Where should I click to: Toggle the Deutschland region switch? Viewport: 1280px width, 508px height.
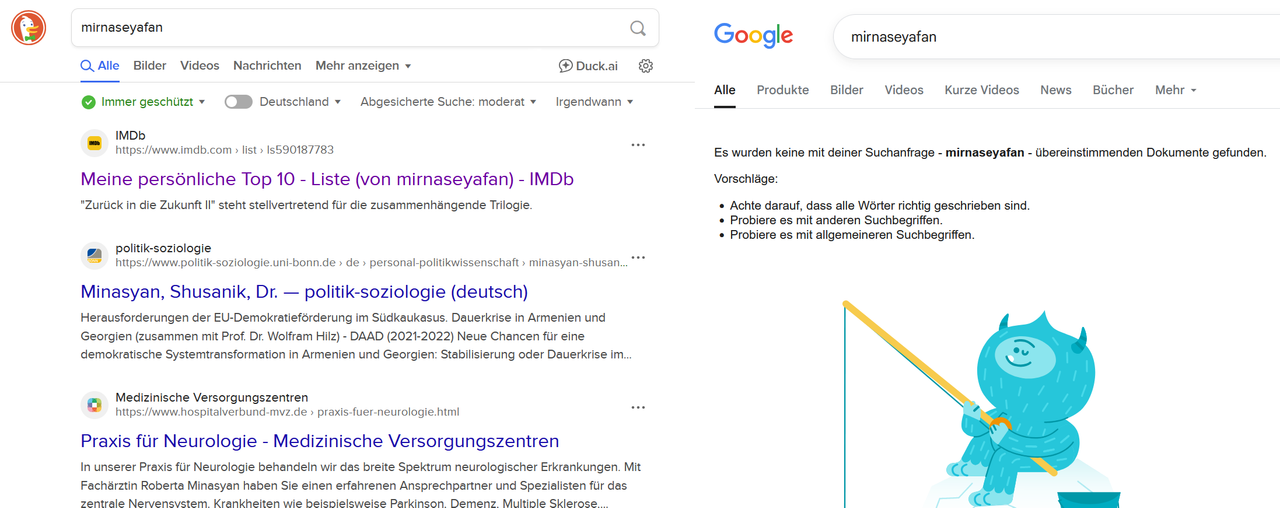[238, 102]
